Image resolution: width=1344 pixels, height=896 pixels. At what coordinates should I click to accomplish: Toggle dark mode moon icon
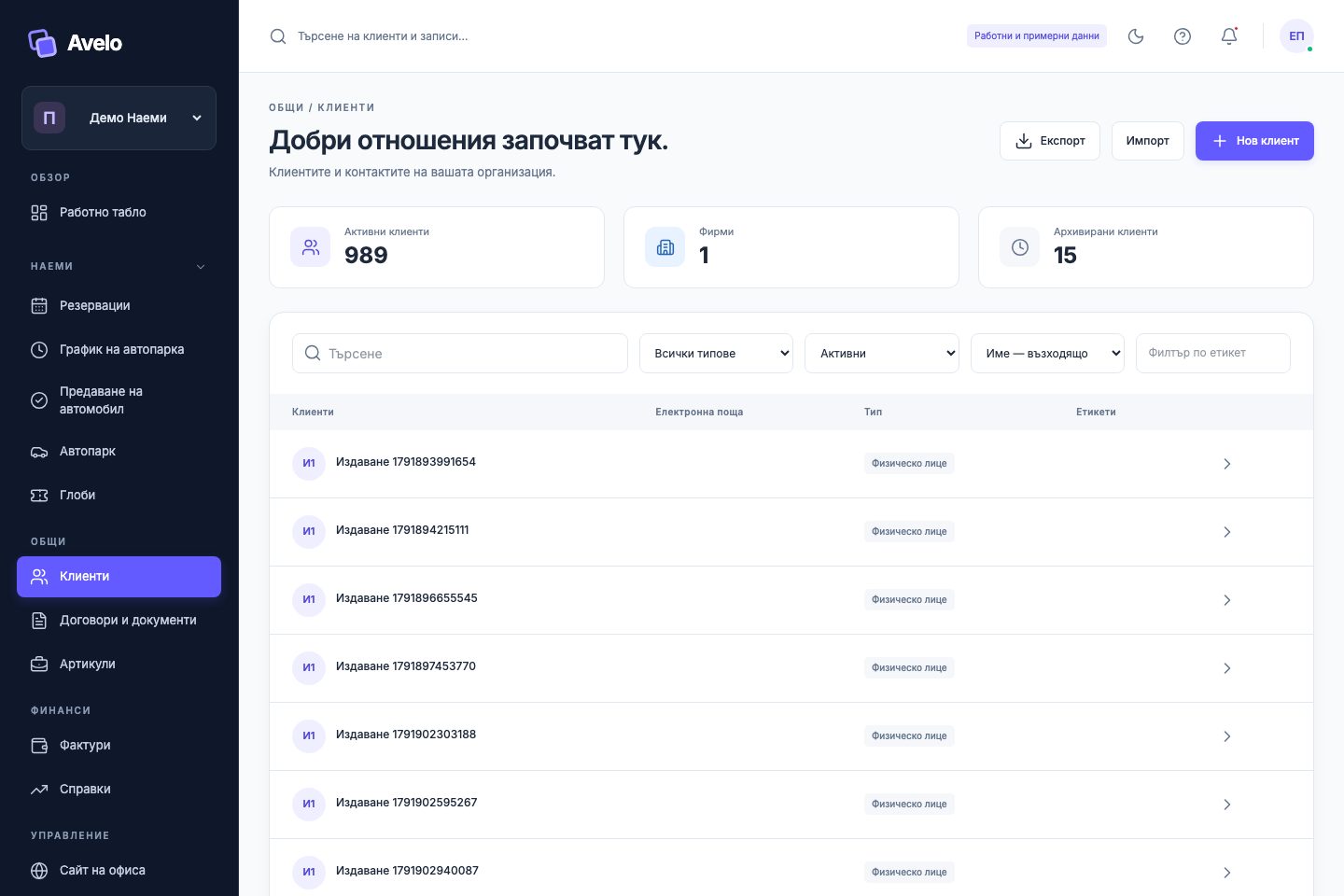1136,36
